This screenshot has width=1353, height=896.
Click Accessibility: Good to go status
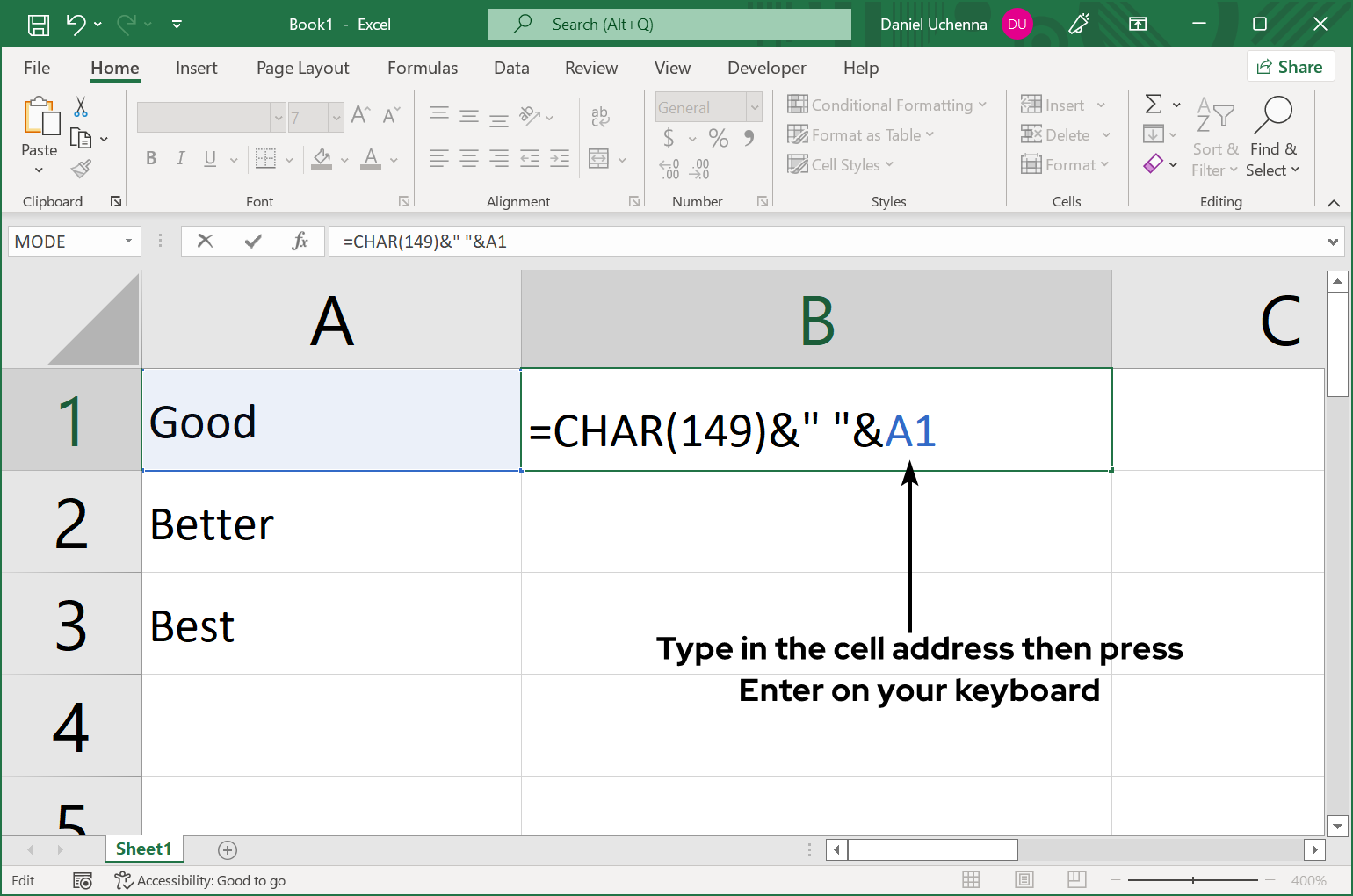click(x=201, y=880)
